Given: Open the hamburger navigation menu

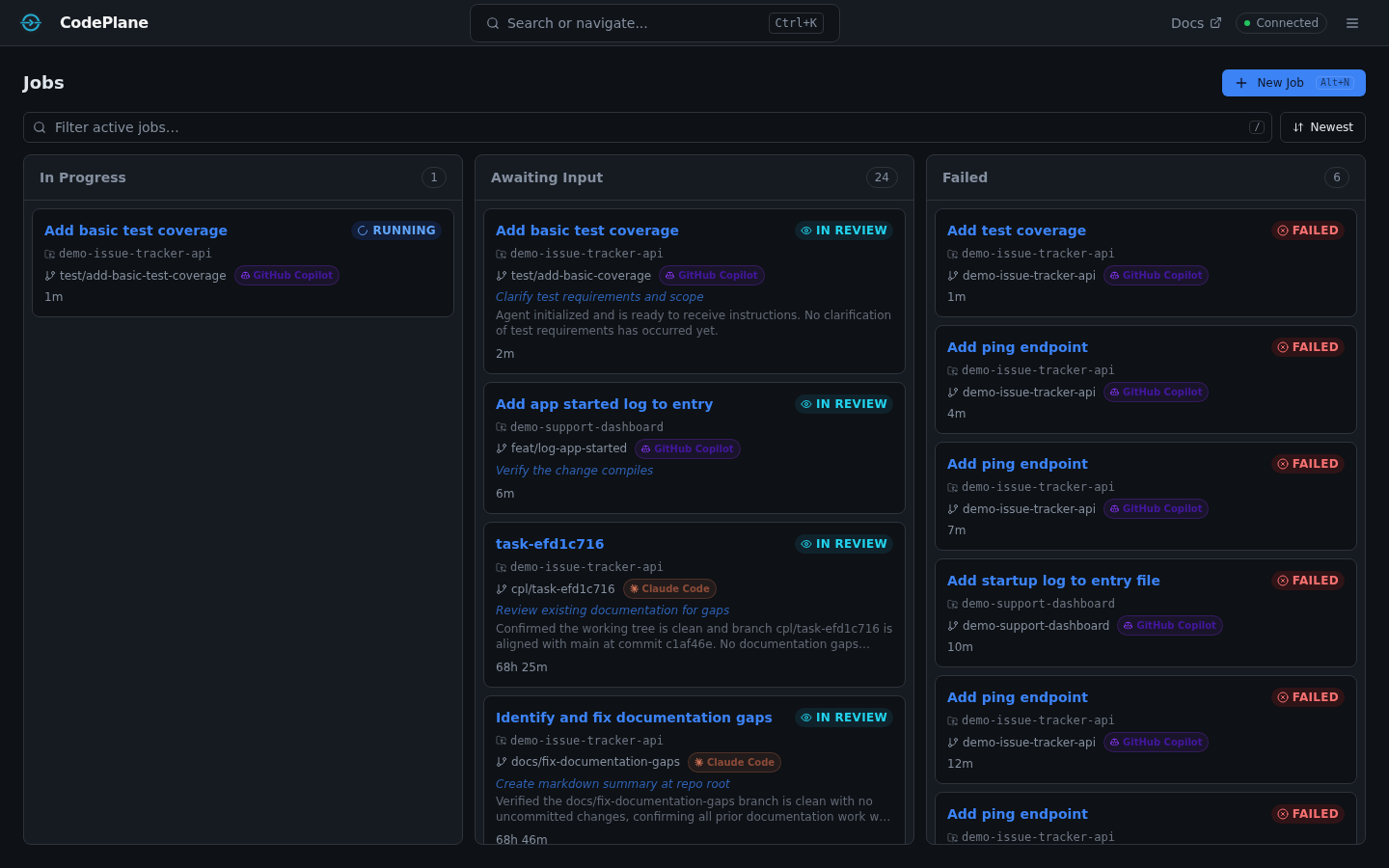Looking at the screenshot, I should click(1352, 22).
